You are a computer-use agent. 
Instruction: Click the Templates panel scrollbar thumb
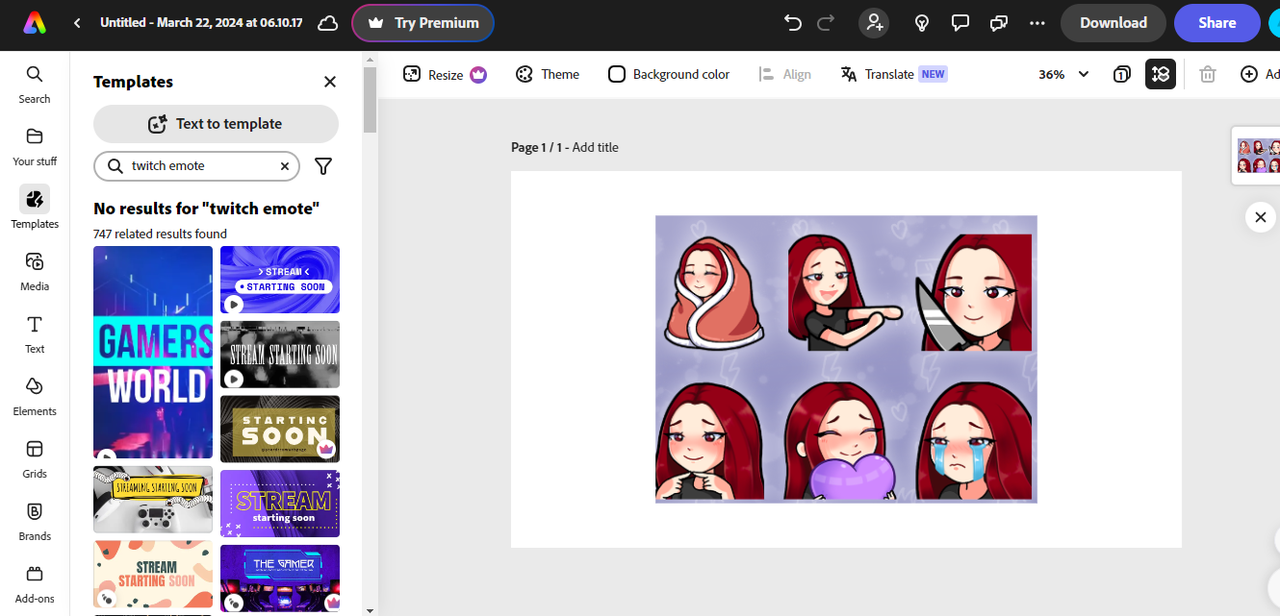(x=370, y=100)
